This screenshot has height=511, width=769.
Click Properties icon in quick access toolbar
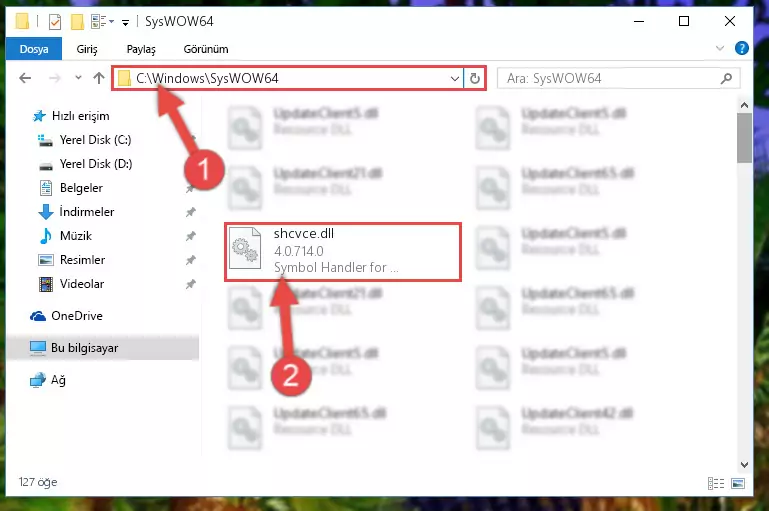55,22
